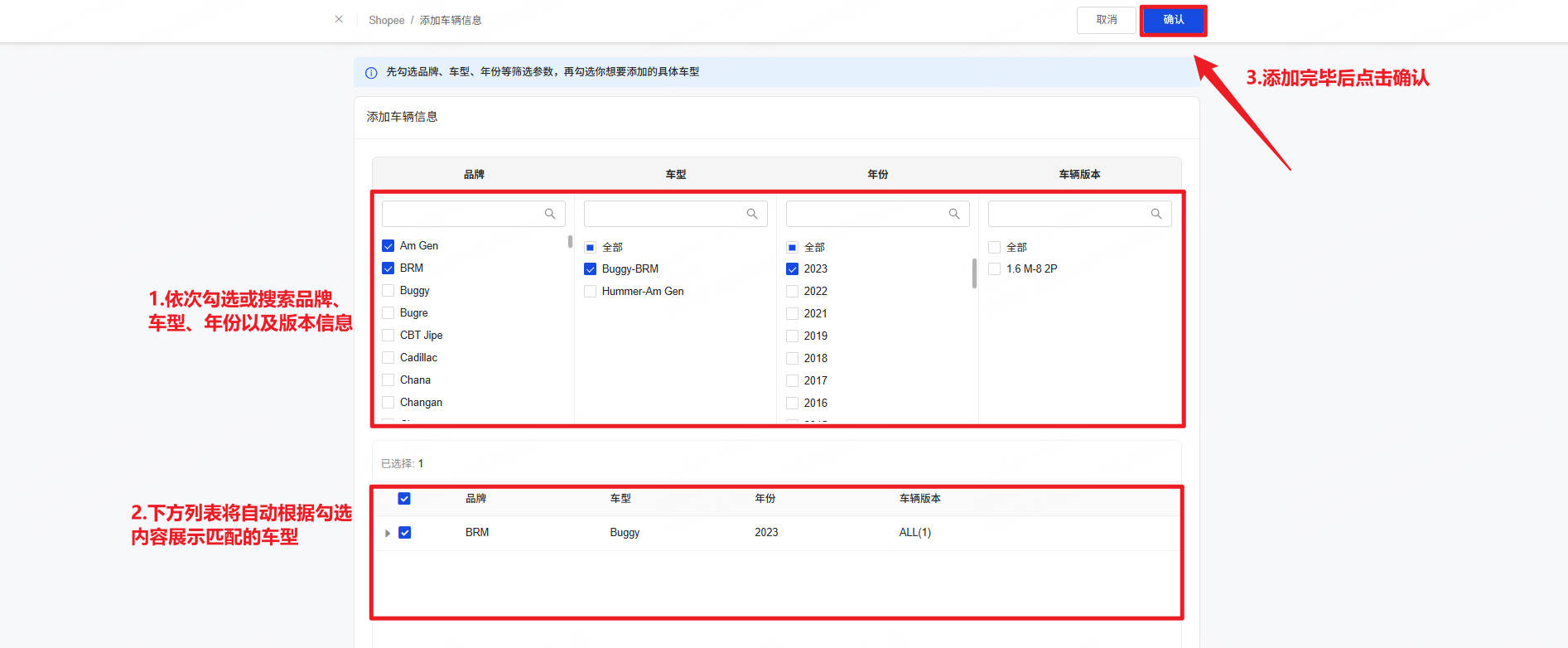This screenshot has width=1568, height=648.
Task: Uncheck the Buggy-BRM model checkbox
Action: pos(590,269)
